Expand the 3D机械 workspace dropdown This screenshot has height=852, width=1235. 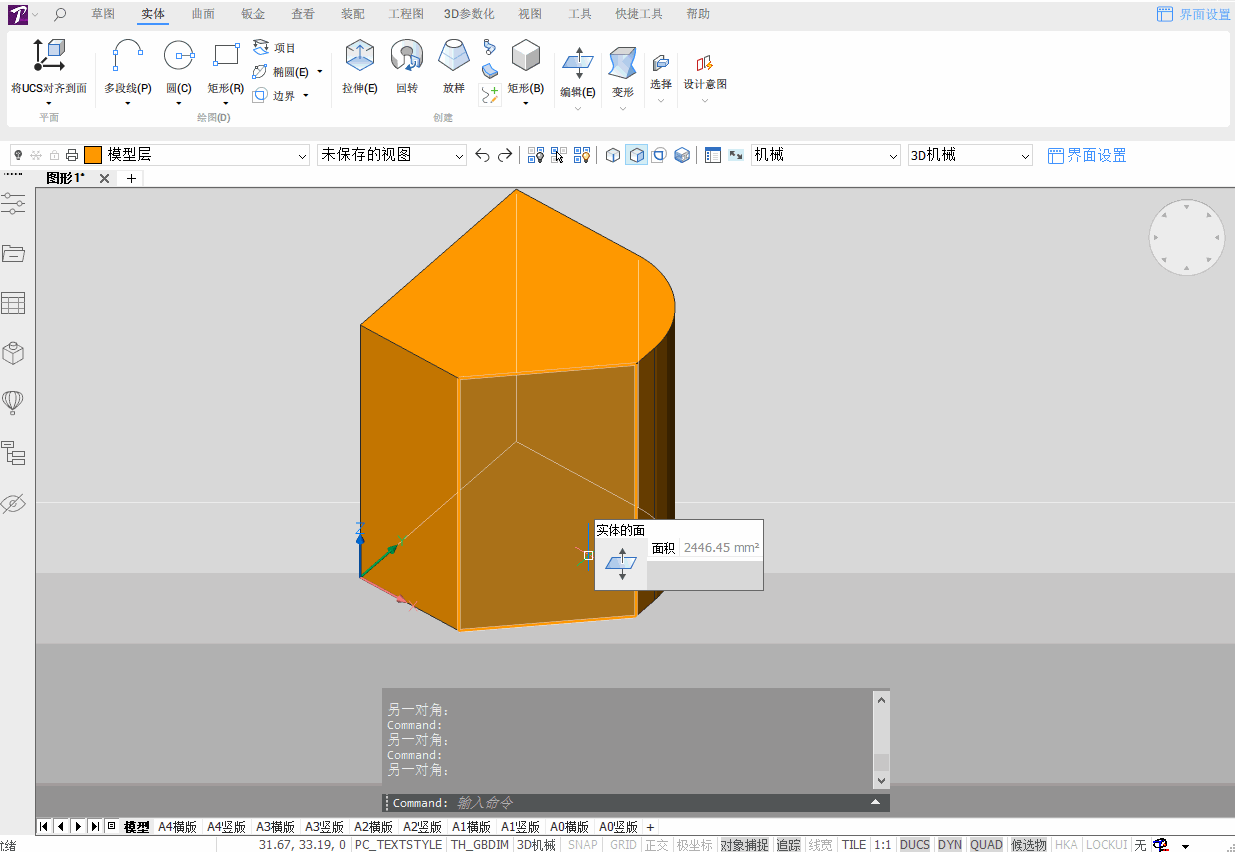pyautogui.click(x=970, y=155)
